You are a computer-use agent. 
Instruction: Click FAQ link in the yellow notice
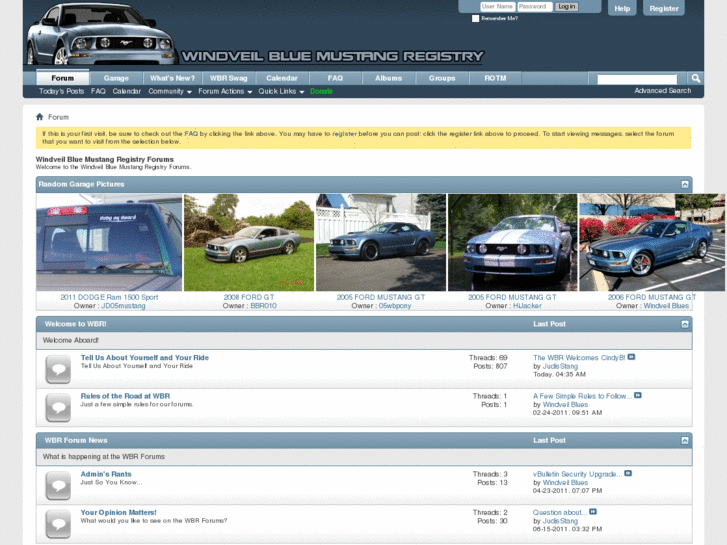coord(191,134)
